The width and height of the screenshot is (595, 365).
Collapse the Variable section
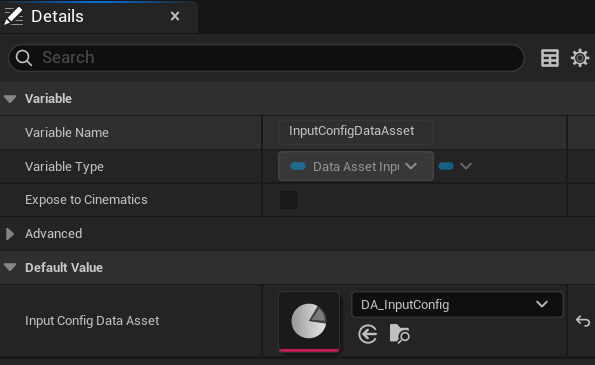tap(10, 99)
